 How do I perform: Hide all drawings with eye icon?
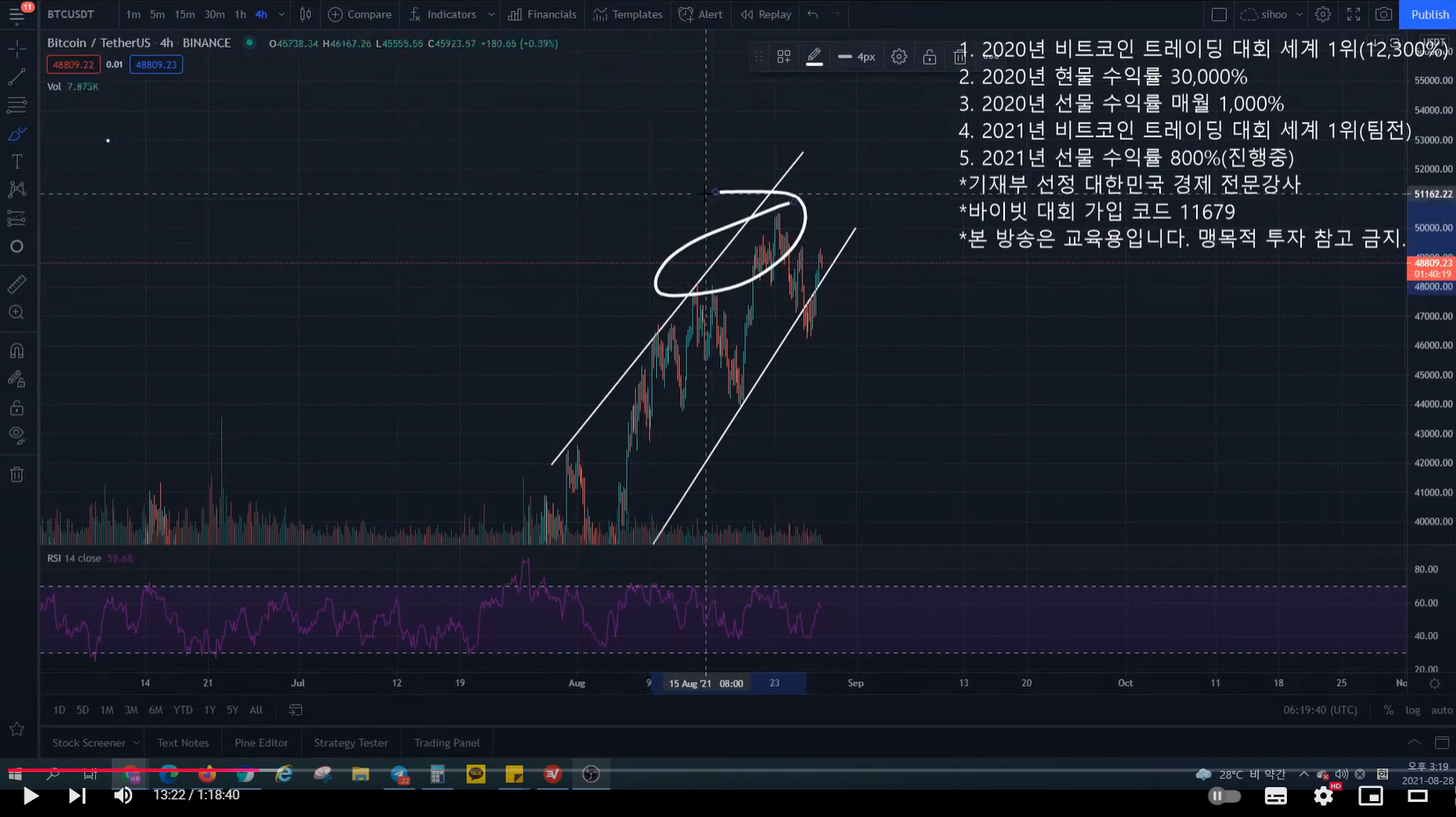click(17, 435)
